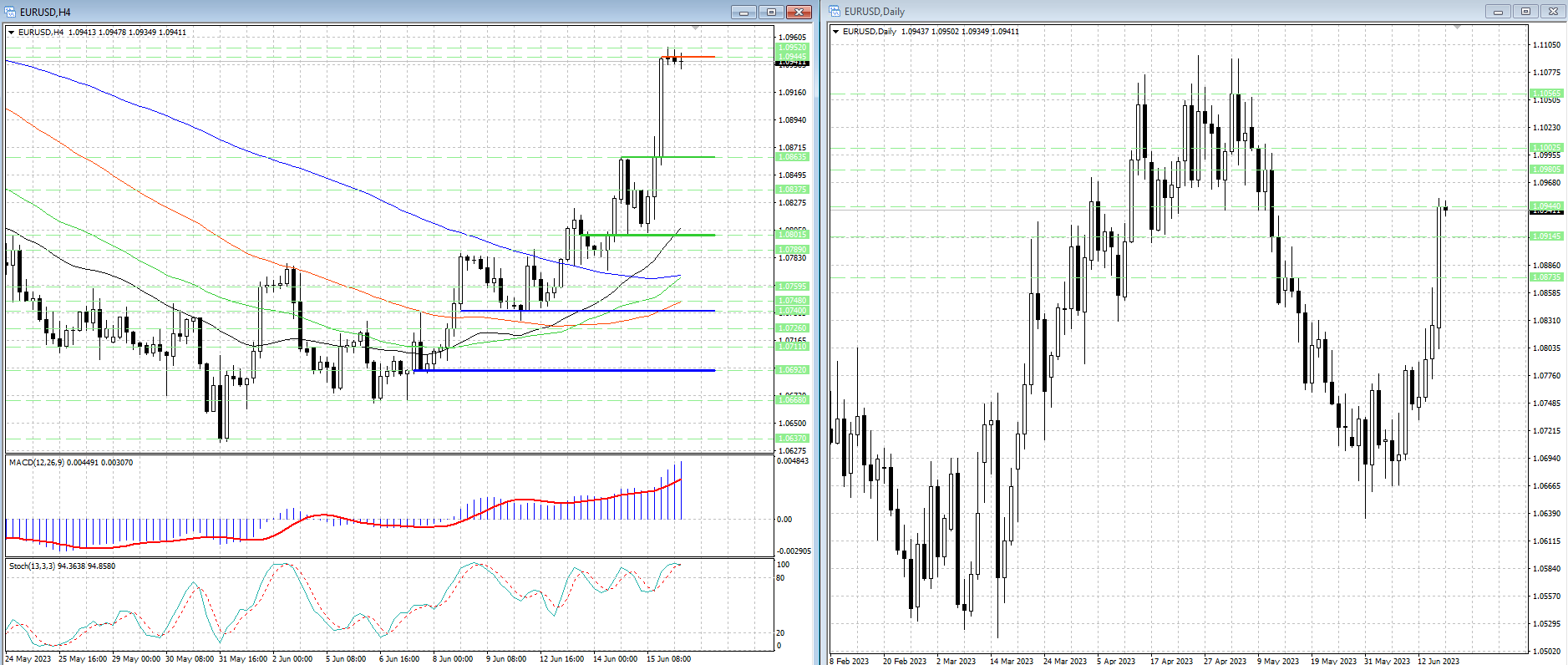The height and width of the screenshot is (665, 1568).
Task: Select the chart shift triangle on Daily chart
Action: click(x=1458, y=28)
